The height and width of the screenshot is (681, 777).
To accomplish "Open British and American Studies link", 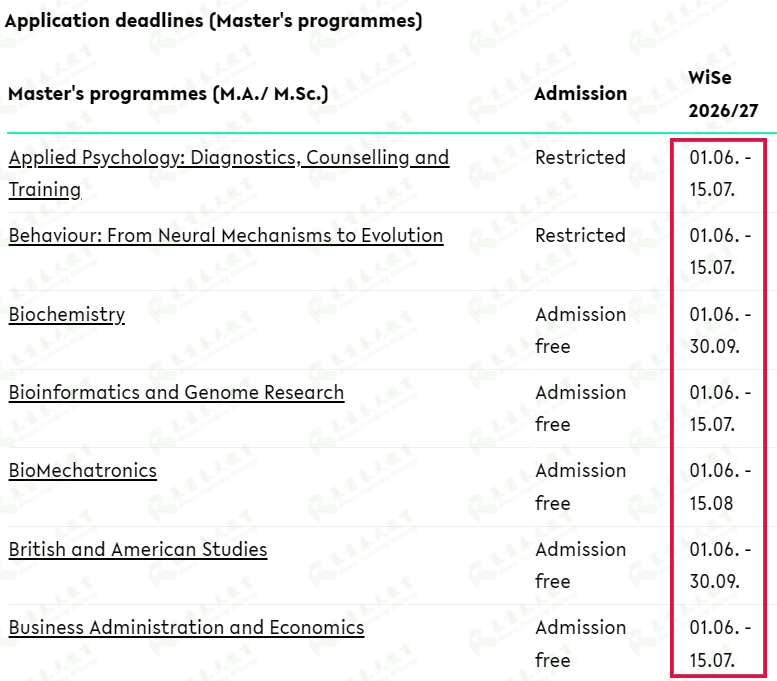I will click(x=138, y=550).
